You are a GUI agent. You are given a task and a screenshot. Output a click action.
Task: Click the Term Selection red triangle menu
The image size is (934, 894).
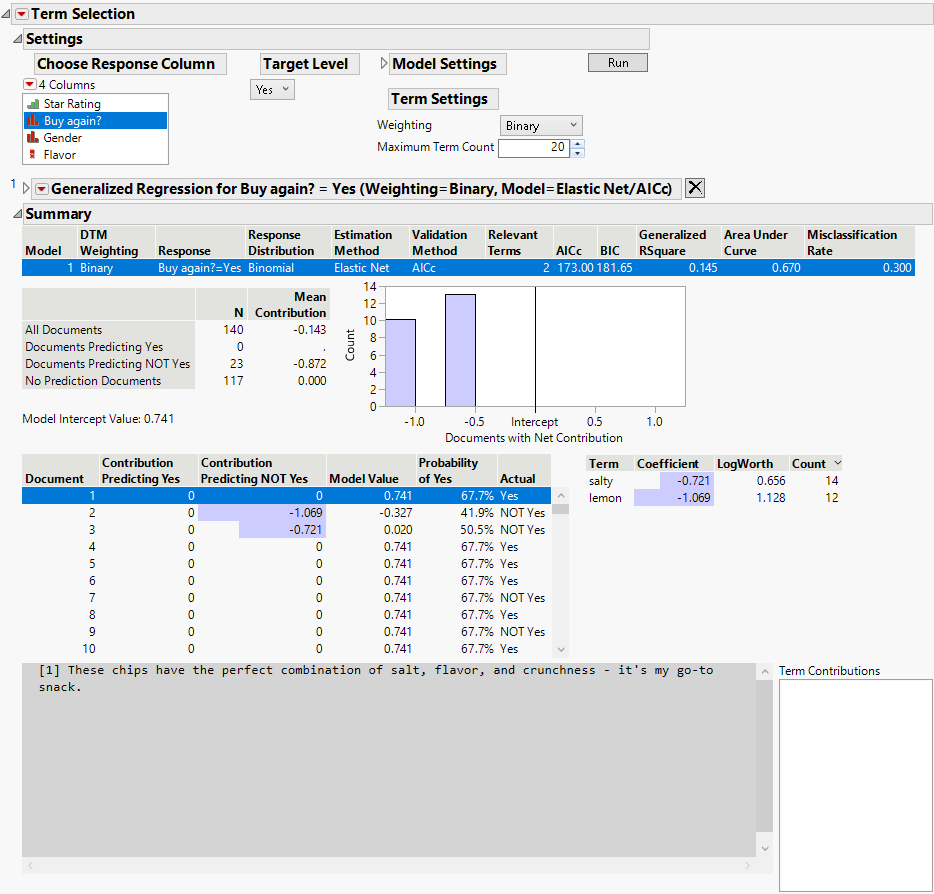22,14
